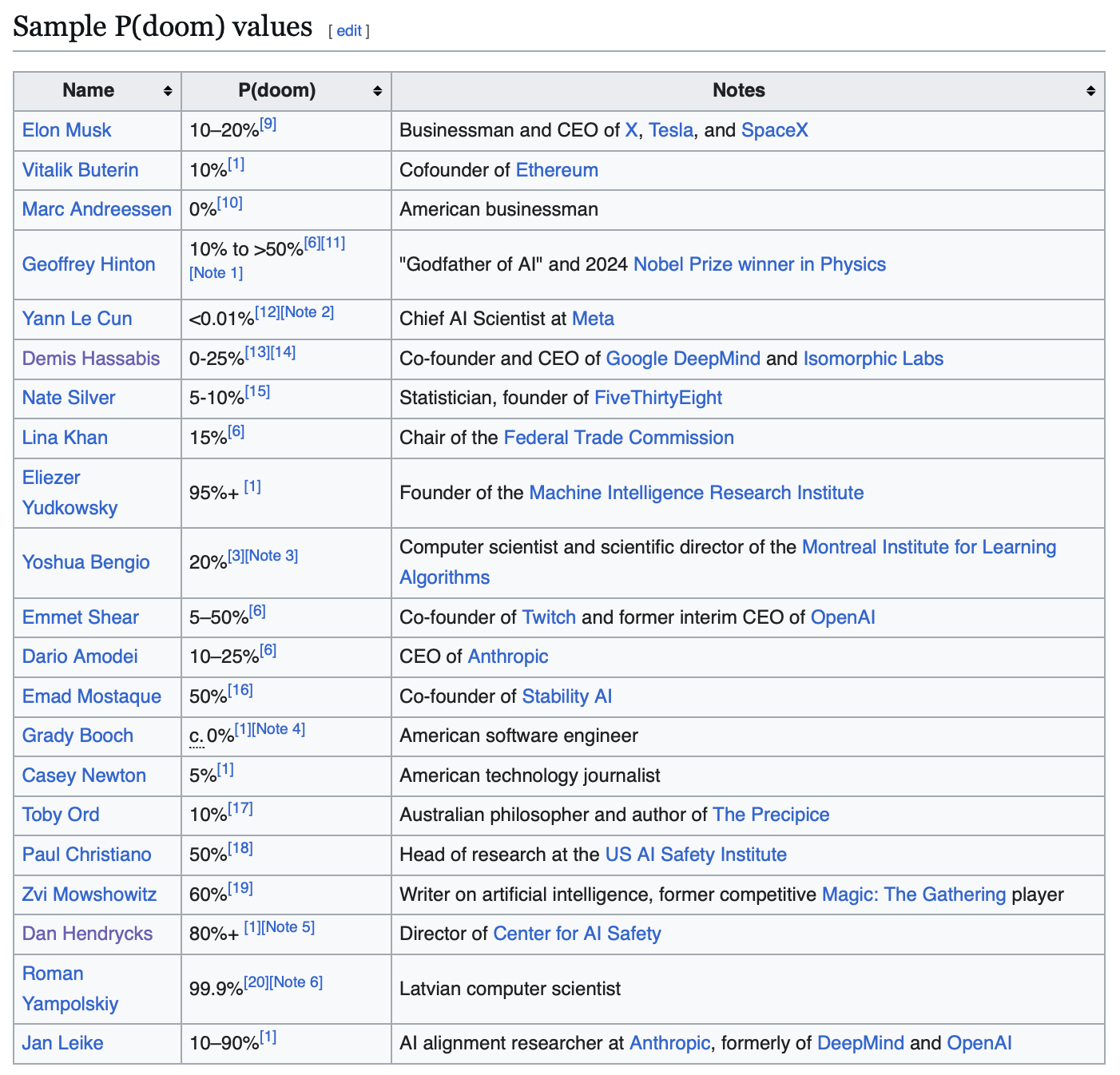Open the US AI Safety Institute link
The height and width of the screenshot is (1075, 1120).
click(x=696, y=855)
